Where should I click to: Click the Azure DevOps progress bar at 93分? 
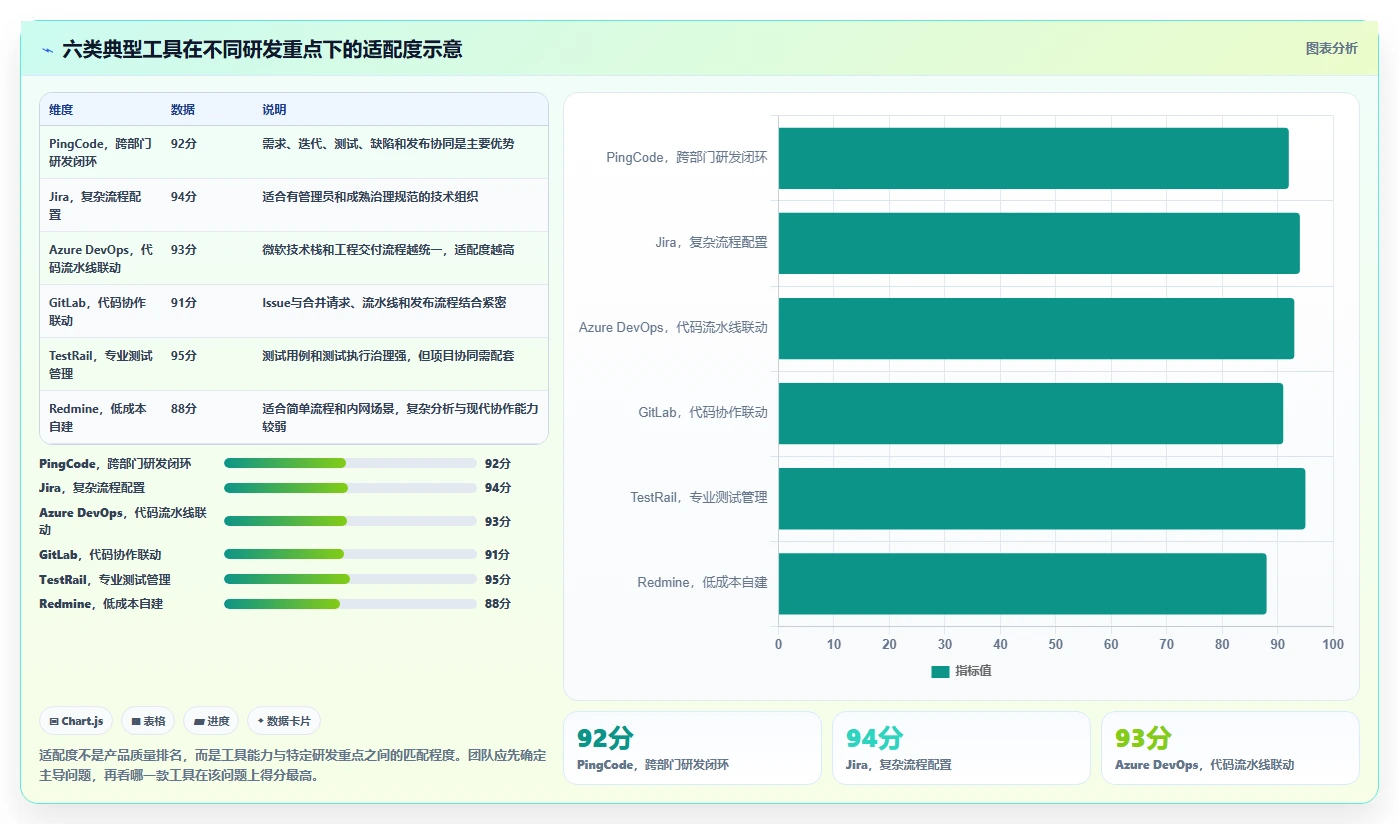pyautogui.click(x=350, y=521)
